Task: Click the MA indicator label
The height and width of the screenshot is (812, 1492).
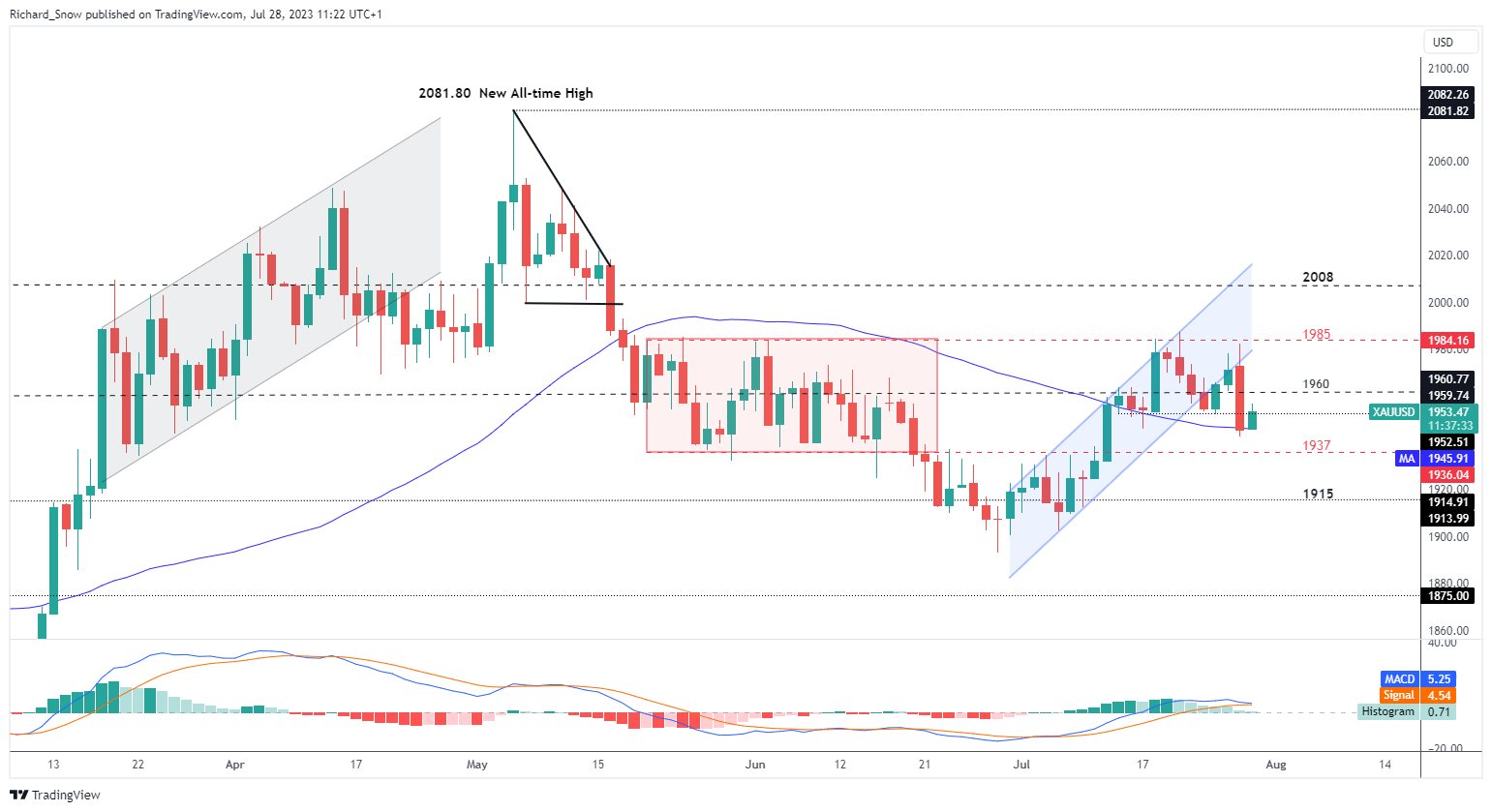Action: [x=1407, y=459]
